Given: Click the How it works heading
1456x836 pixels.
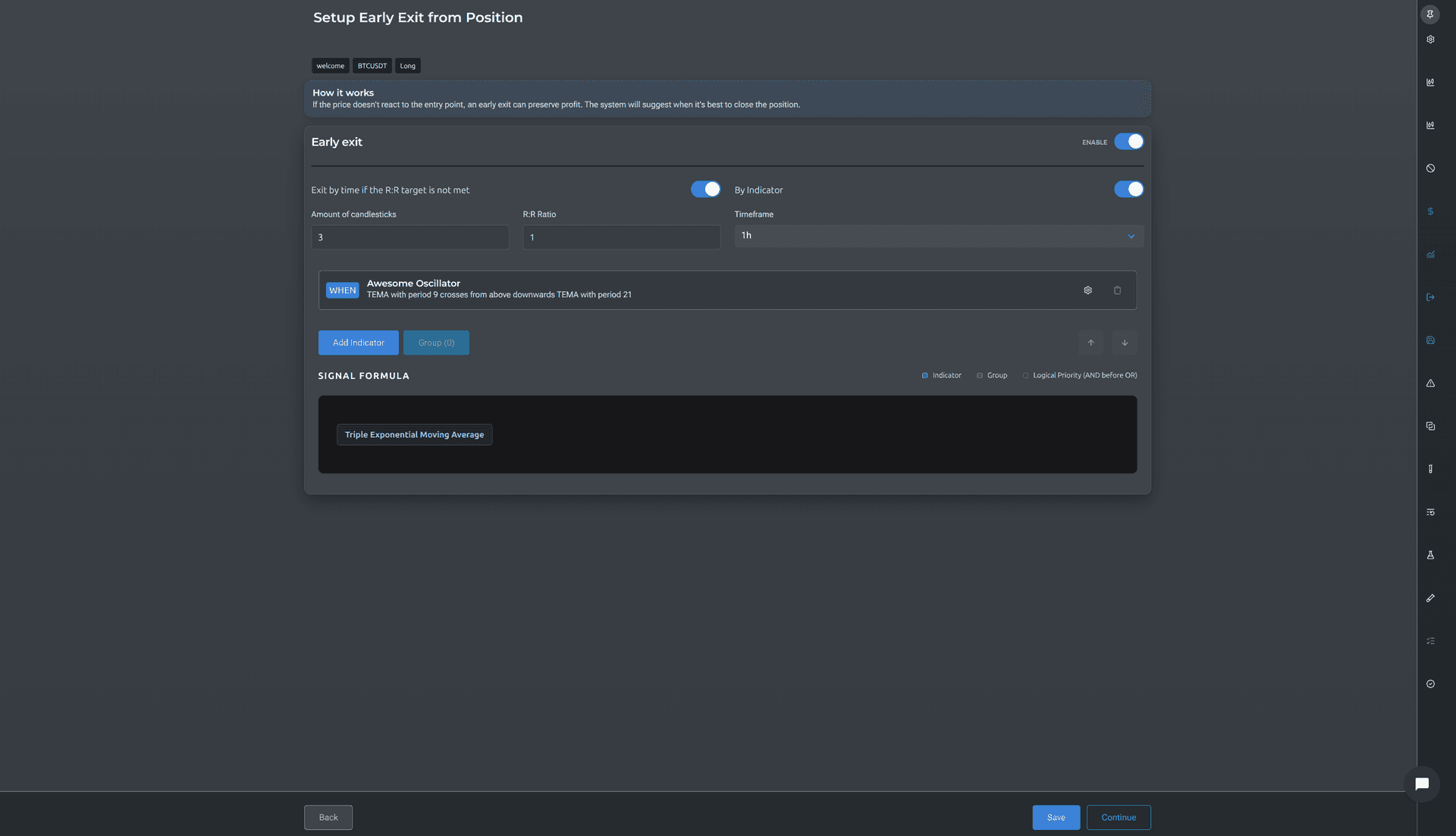Looking at the screenshot, I should point(343,92).
